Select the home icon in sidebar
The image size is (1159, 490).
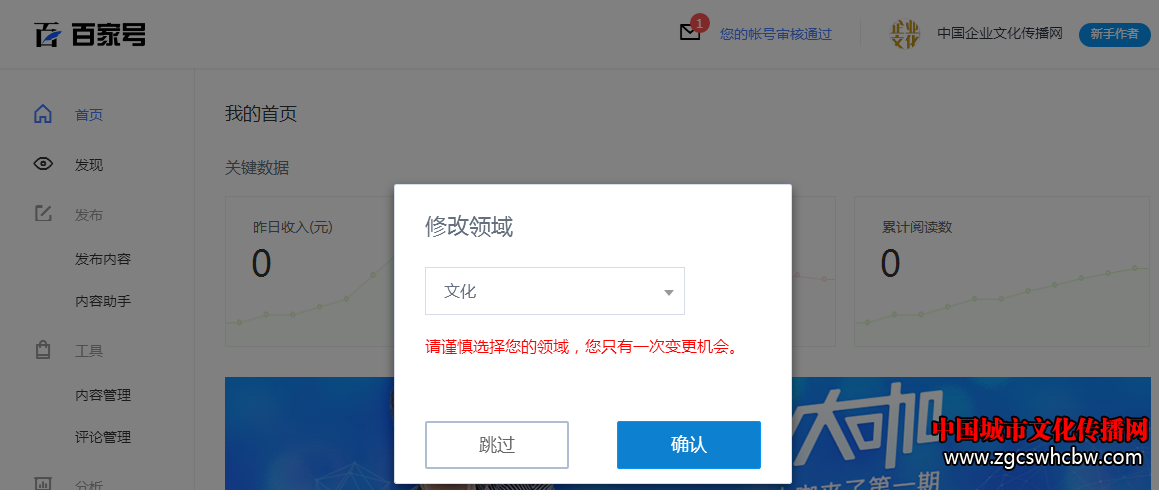point(44,115)
